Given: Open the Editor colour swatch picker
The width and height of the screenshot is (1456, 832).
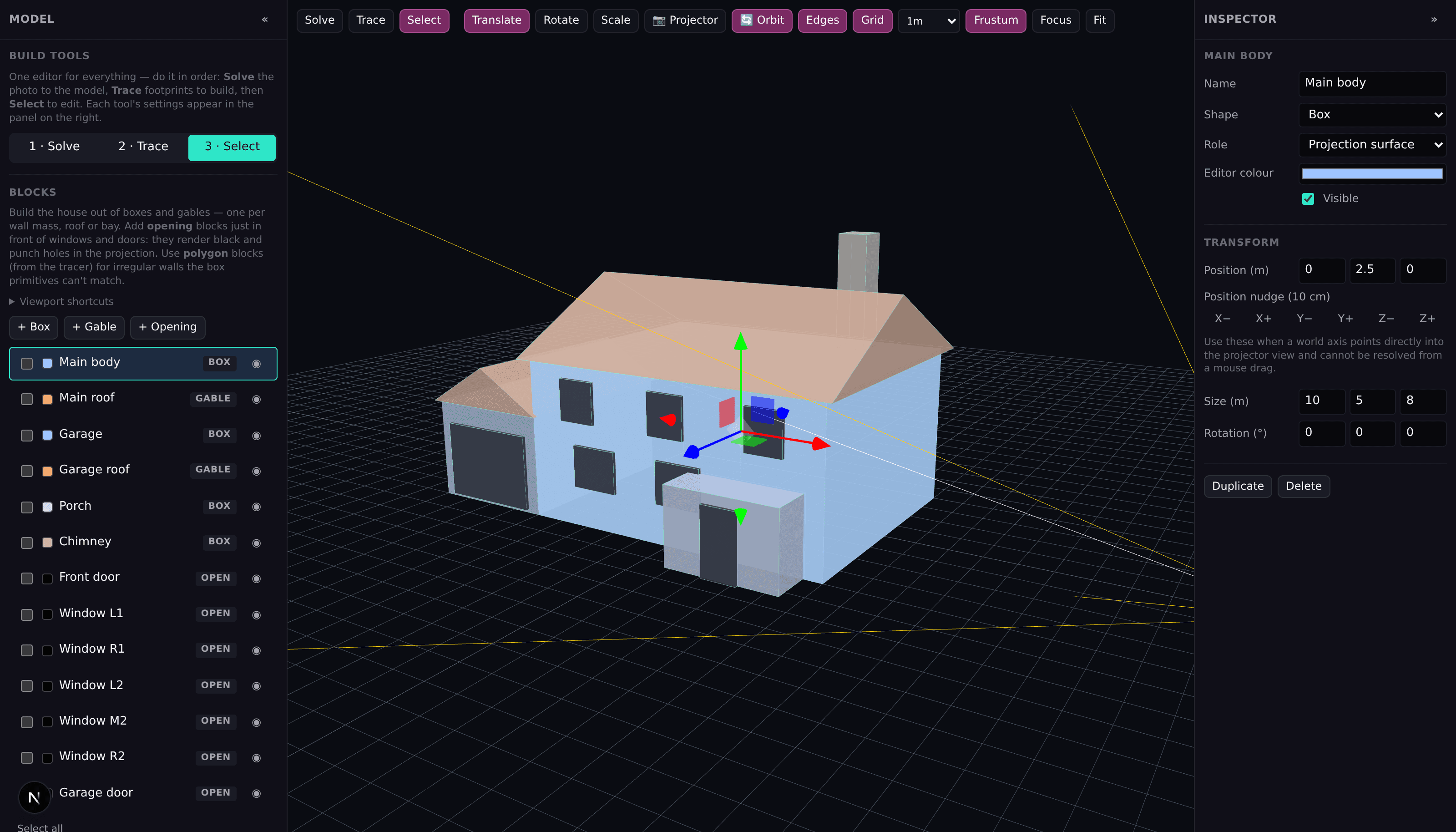Looking at the screenshot, I should pyautogui.click(x=1372, y=174).
